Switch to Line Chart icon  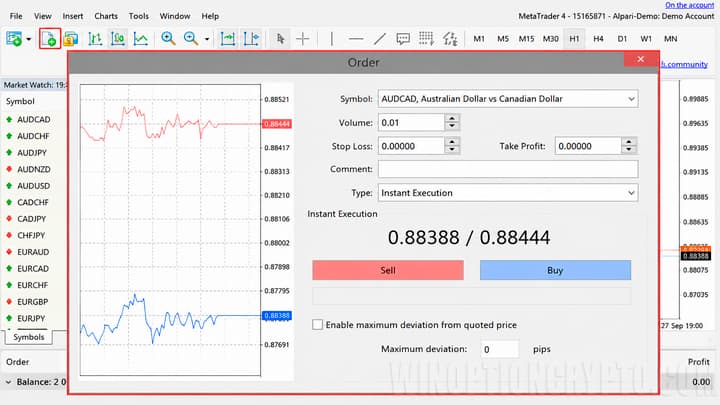[x=141, y=39]
